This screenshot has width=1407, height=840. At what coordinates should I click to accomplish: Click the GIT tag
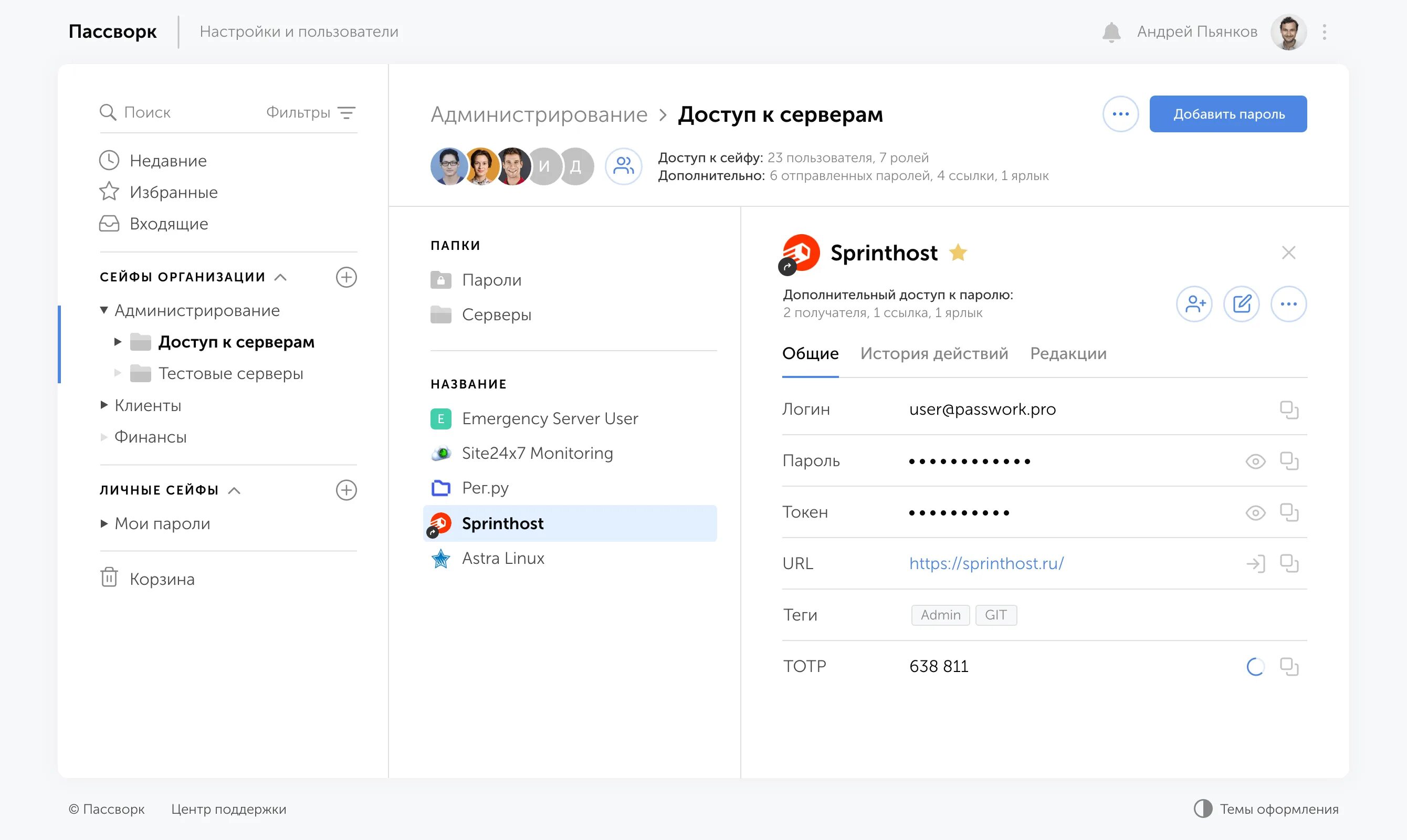(x=995, y=615)
